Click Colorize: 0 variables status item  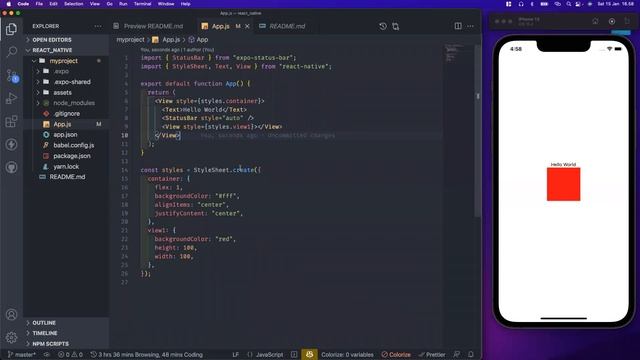coord(347,354)
